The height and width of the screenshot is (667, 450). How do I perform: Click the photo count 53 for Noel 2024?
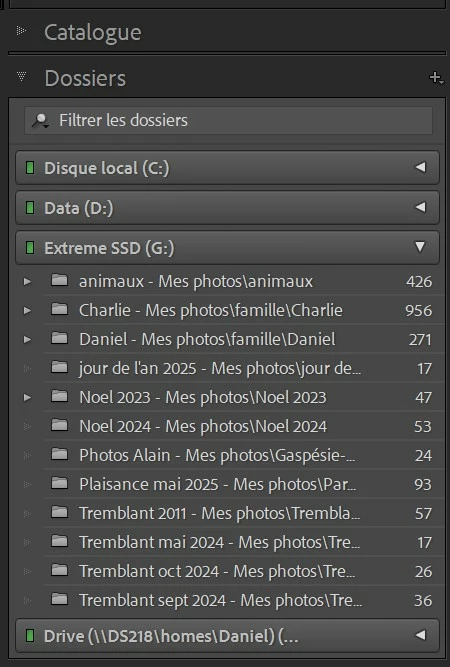[423, 426]
